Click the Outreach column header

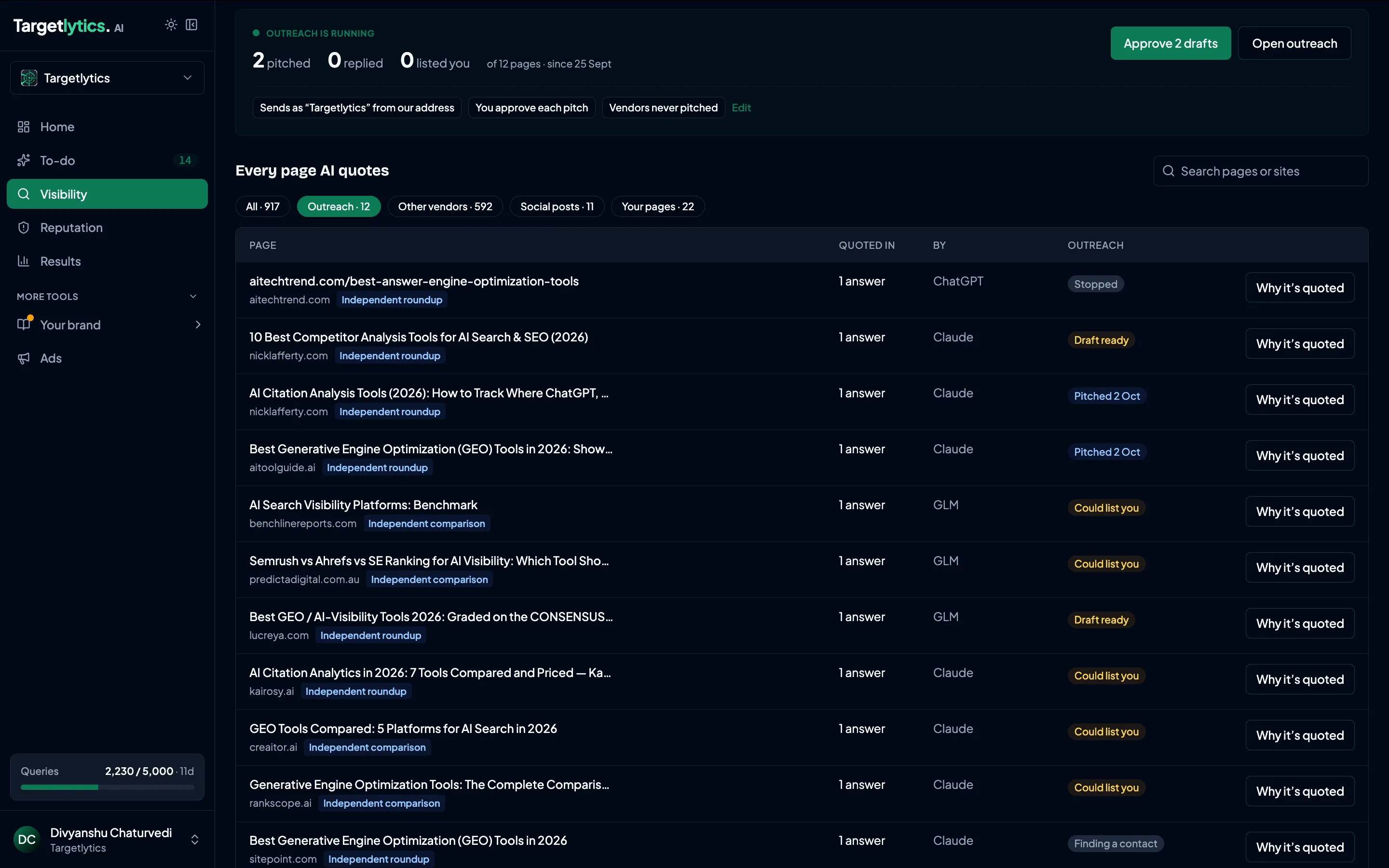tap(1095, 245)
